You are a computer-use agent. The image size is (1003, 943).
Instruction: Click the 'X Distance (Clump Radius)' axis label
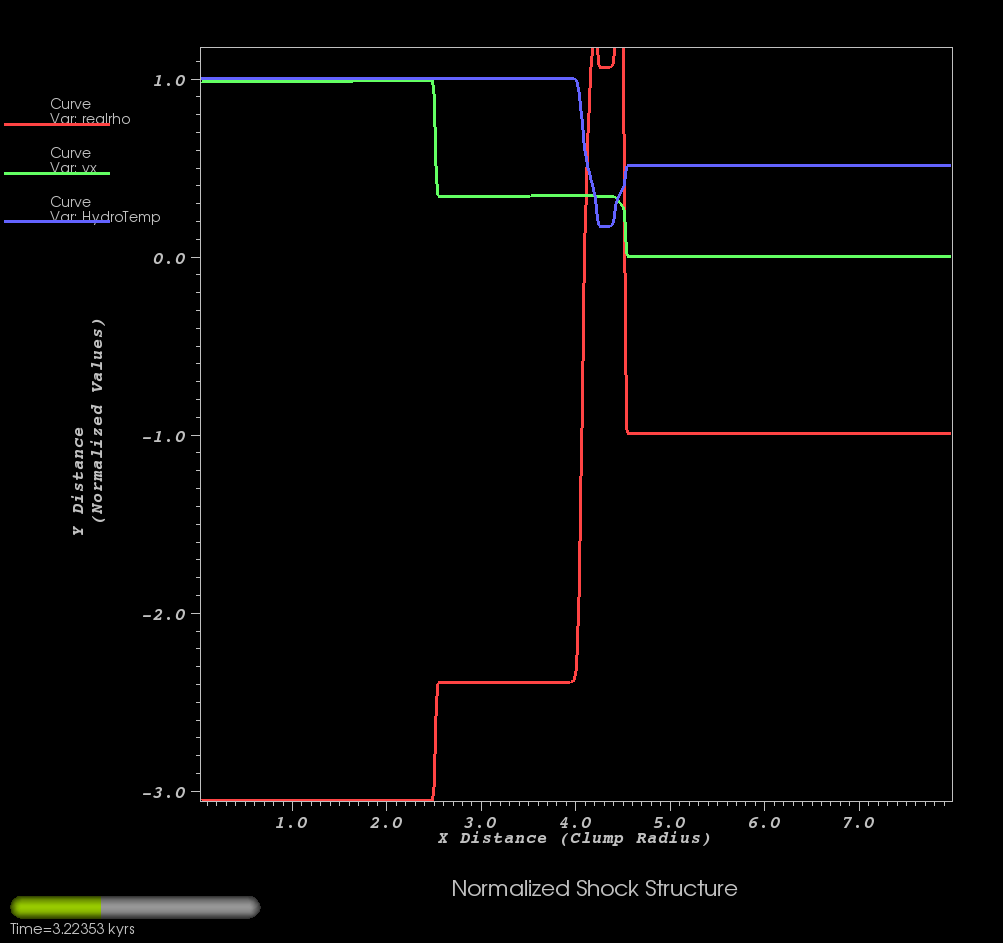coord(574,839)
